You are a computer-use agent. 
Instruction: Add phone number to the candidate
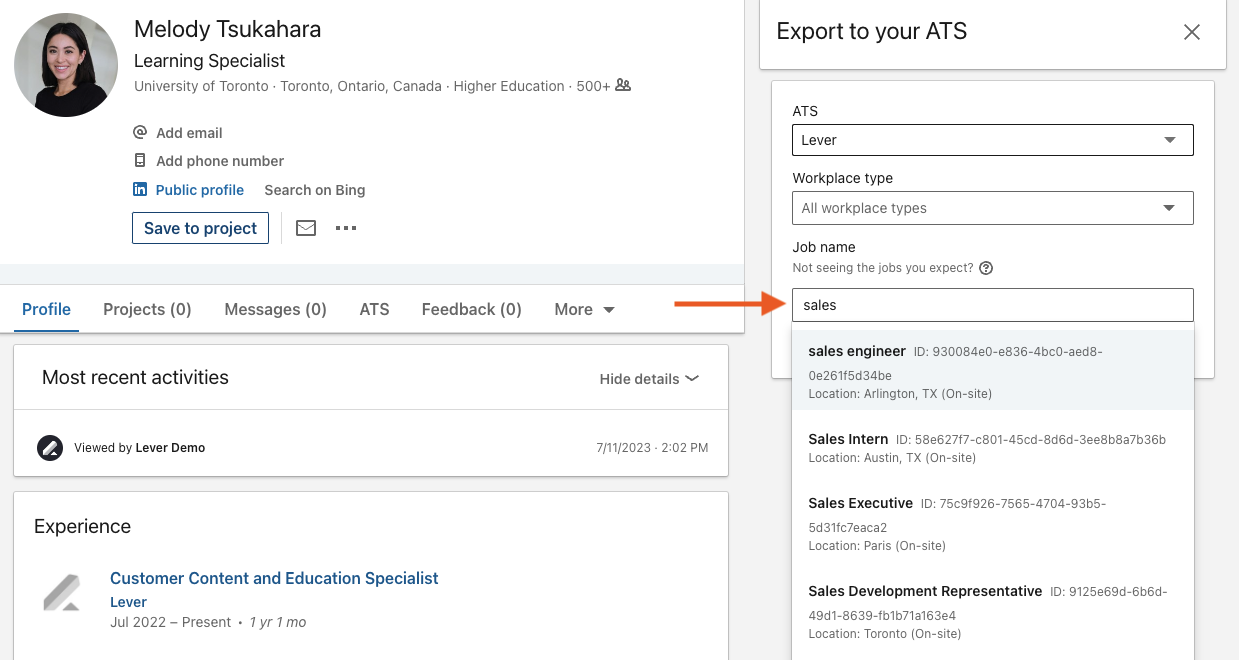220,160
